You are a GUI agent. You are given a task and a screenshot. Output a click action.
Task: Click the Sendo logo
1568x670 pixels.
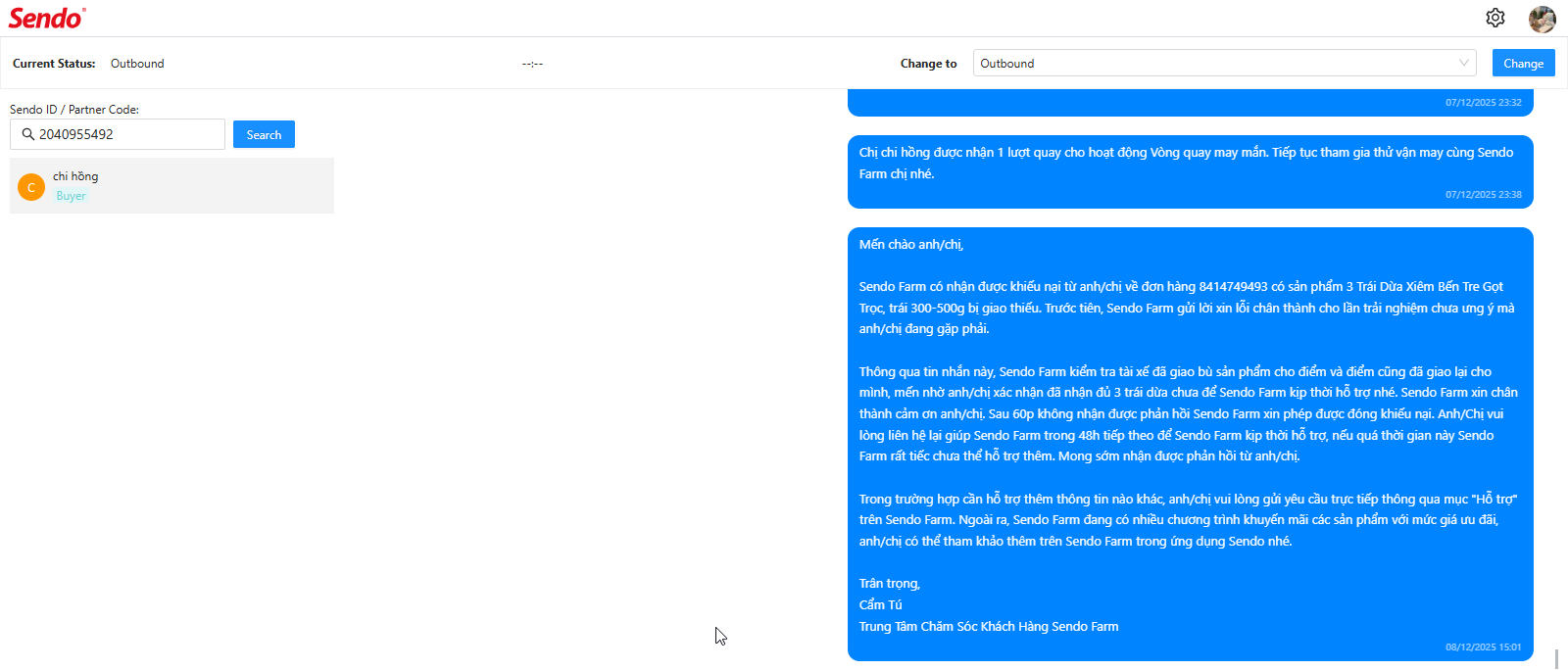tap(46, 18)
